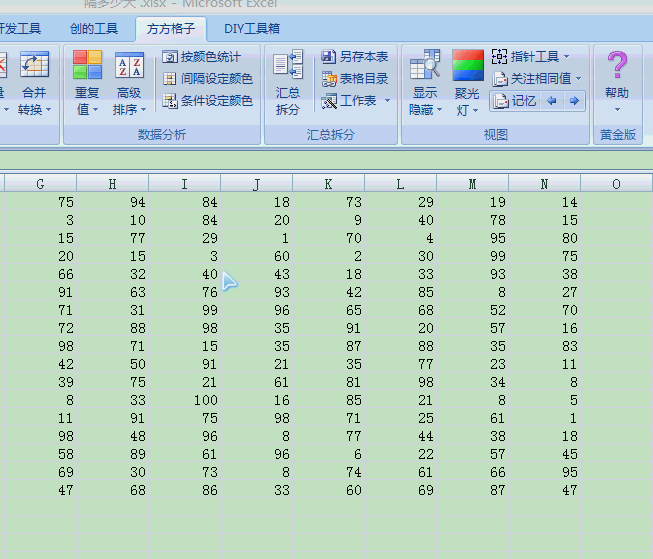Screen dimensions: 653x559
Task: Click 另存本表 save this sheet
Action: click(x=355, y=57)
